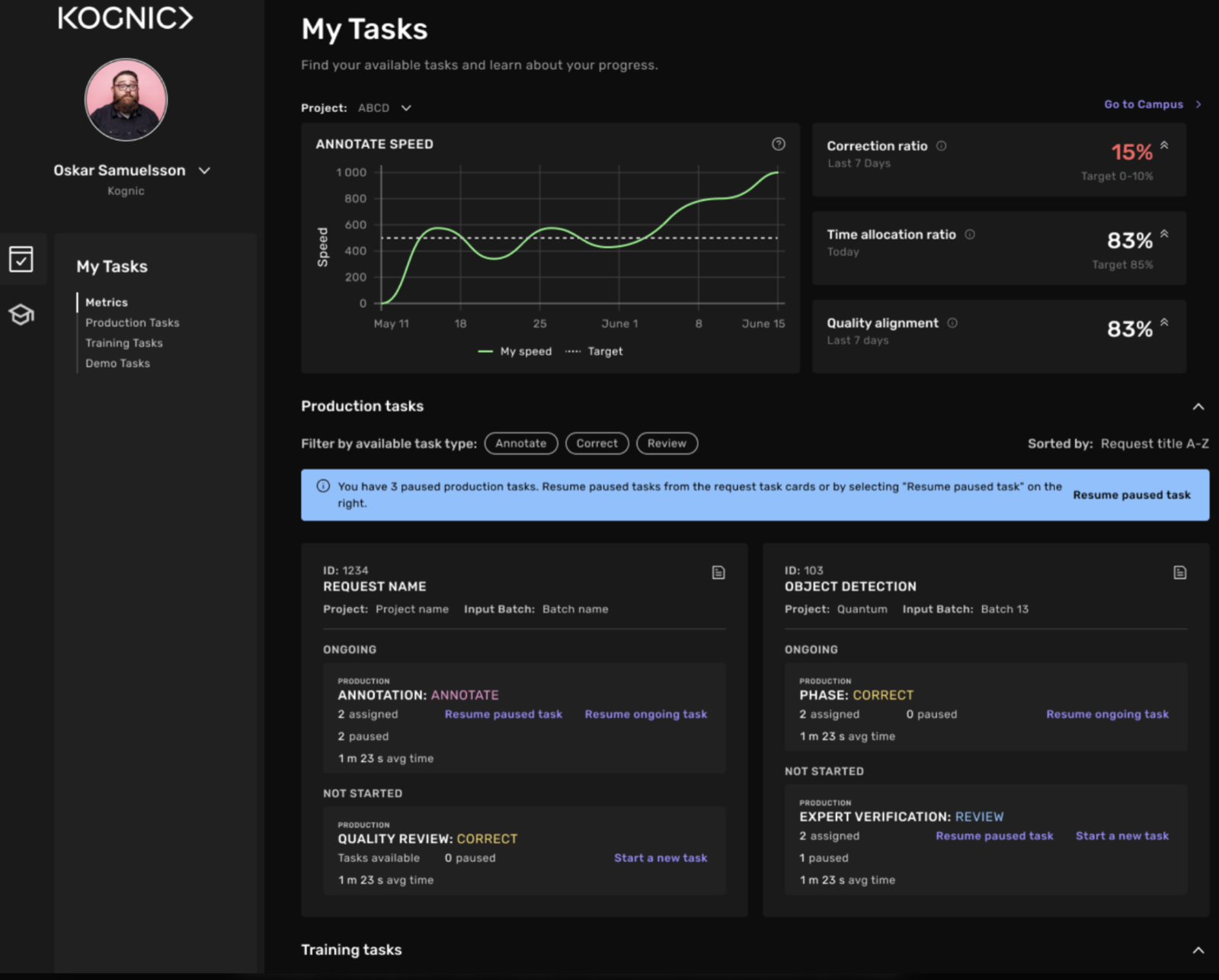Start a new task for Expert Verification: Review

1121,836
